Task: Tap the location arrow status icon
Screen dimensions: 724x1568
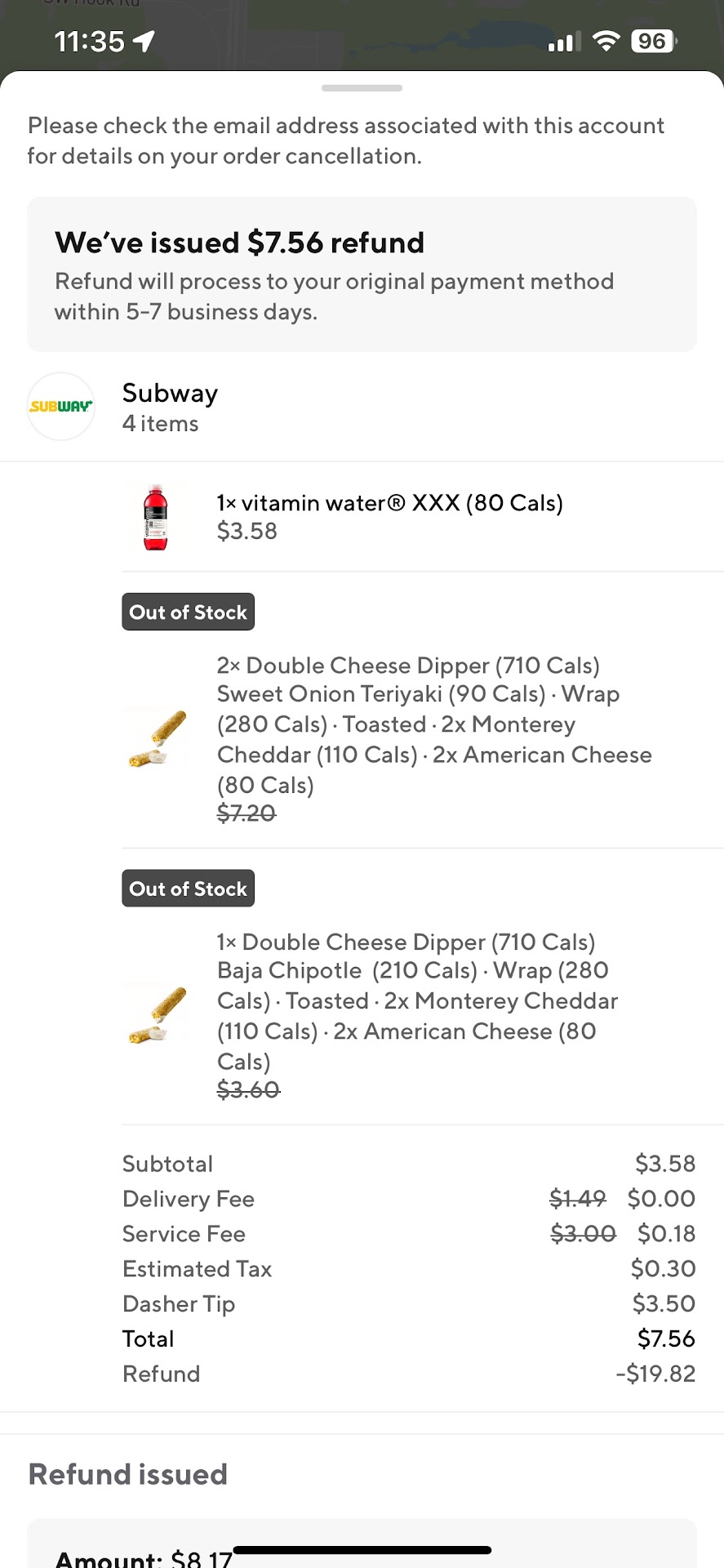Action: 144,41
